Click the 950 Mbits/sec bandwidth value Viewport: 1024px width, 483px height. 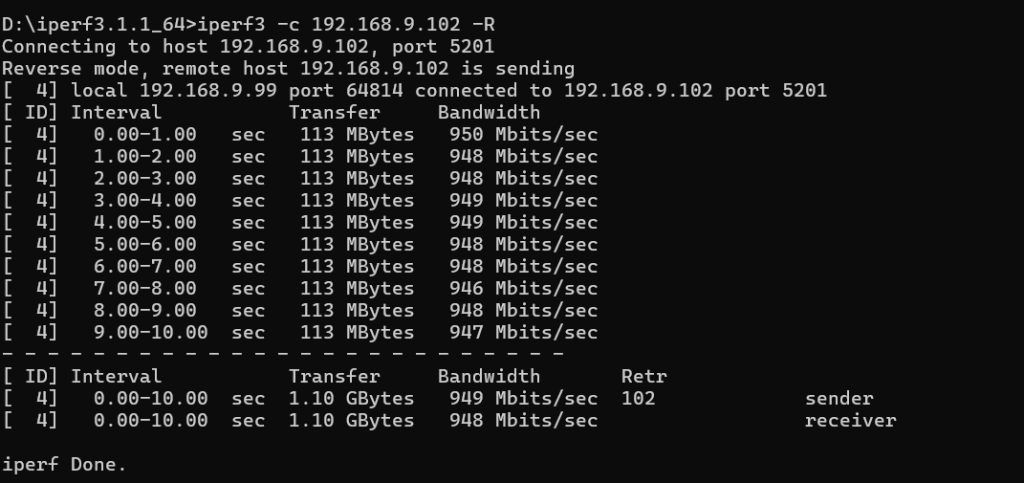pyautogui.click(x=523, y=134)
